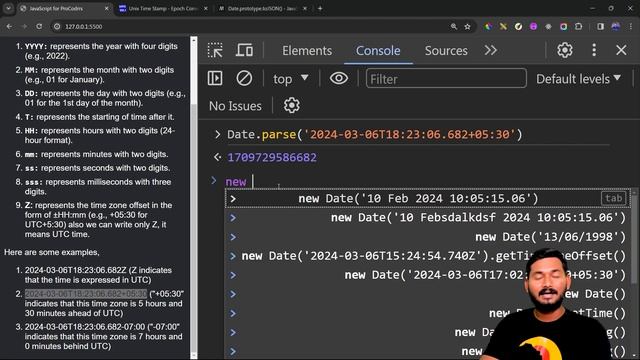Open the tab search dropdown arrow
The width and height of the screenshot is (640, 360).
[x=8, y=8]
